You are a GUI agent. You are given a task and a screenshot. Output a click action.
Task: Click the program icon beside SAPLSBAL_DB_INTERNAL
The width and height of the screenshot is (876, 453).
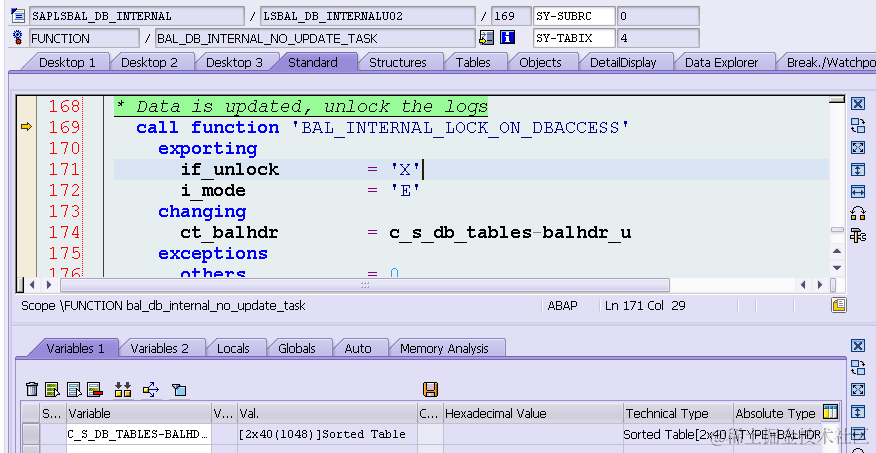click(x=18, y=16)
